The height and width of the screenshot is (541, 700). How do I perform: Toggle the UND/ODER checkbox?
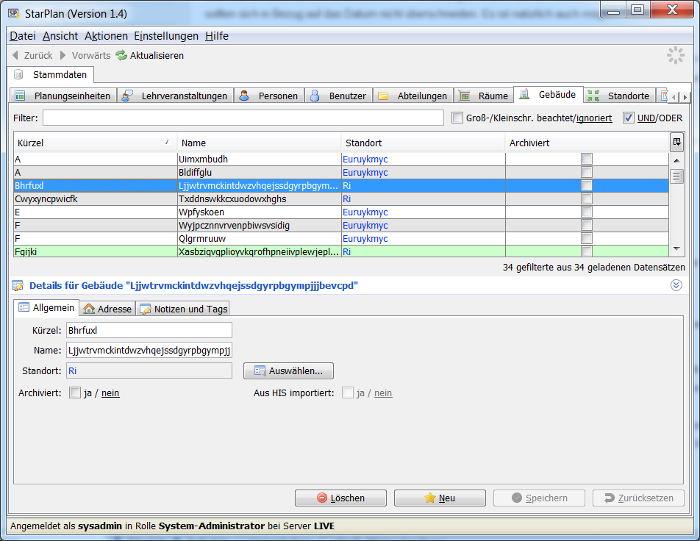tap(629, 118)
